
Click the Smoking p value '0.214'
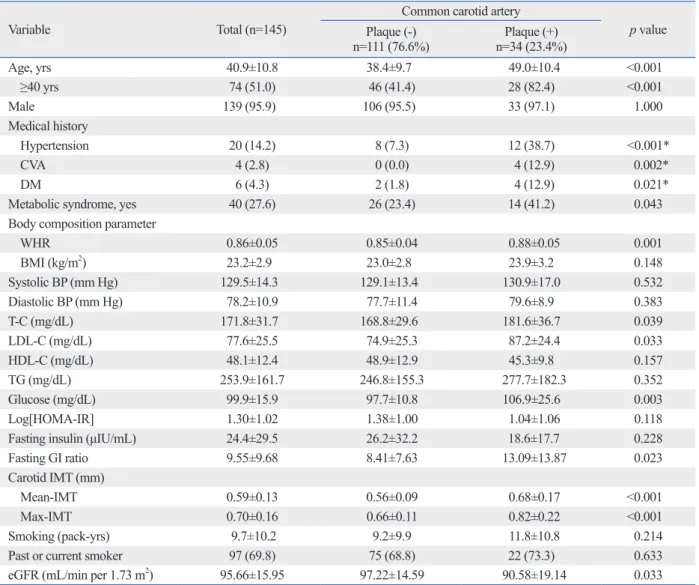[x=648, y=536]
